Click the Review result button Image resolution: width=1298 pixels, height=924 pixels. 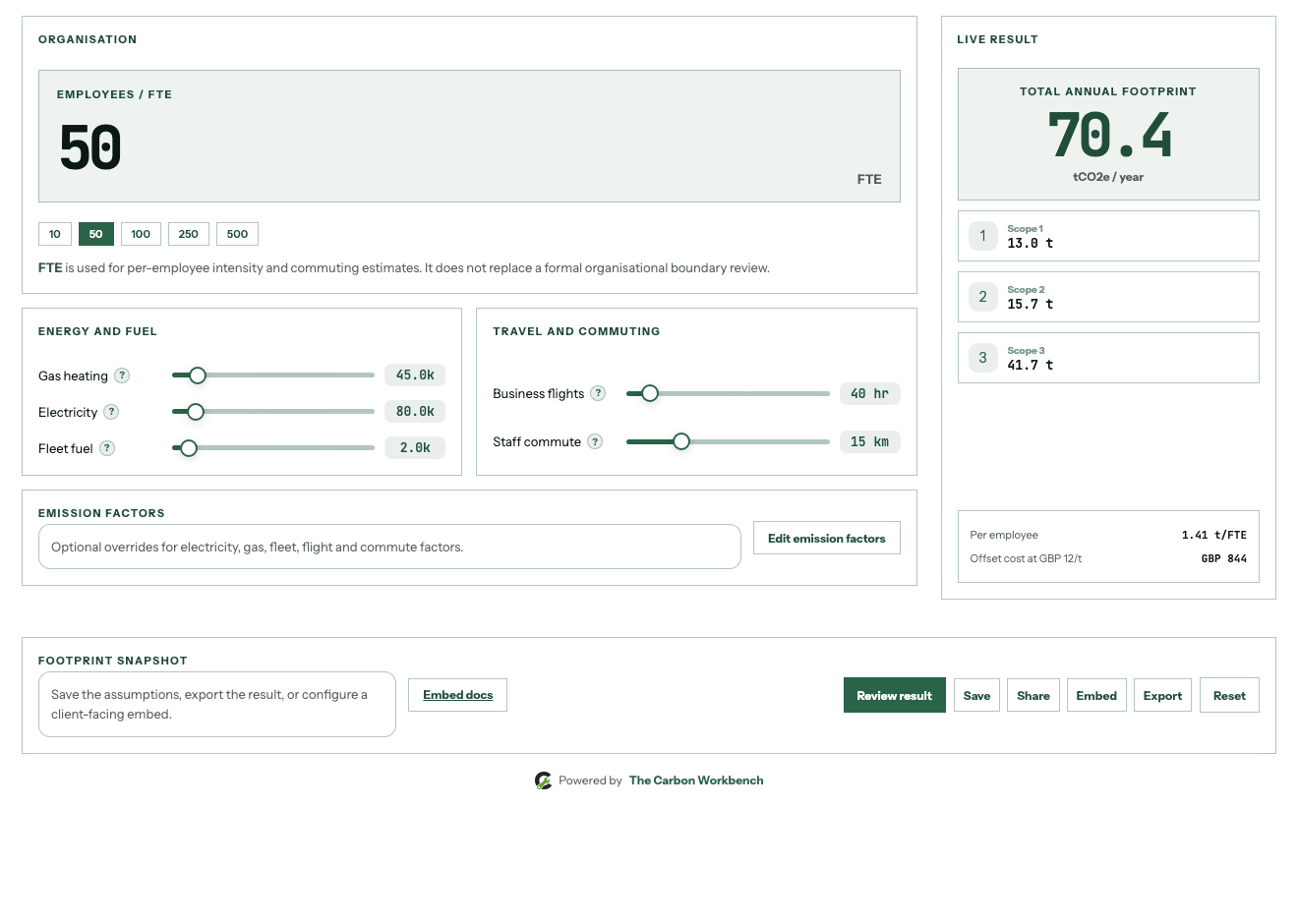895,695
